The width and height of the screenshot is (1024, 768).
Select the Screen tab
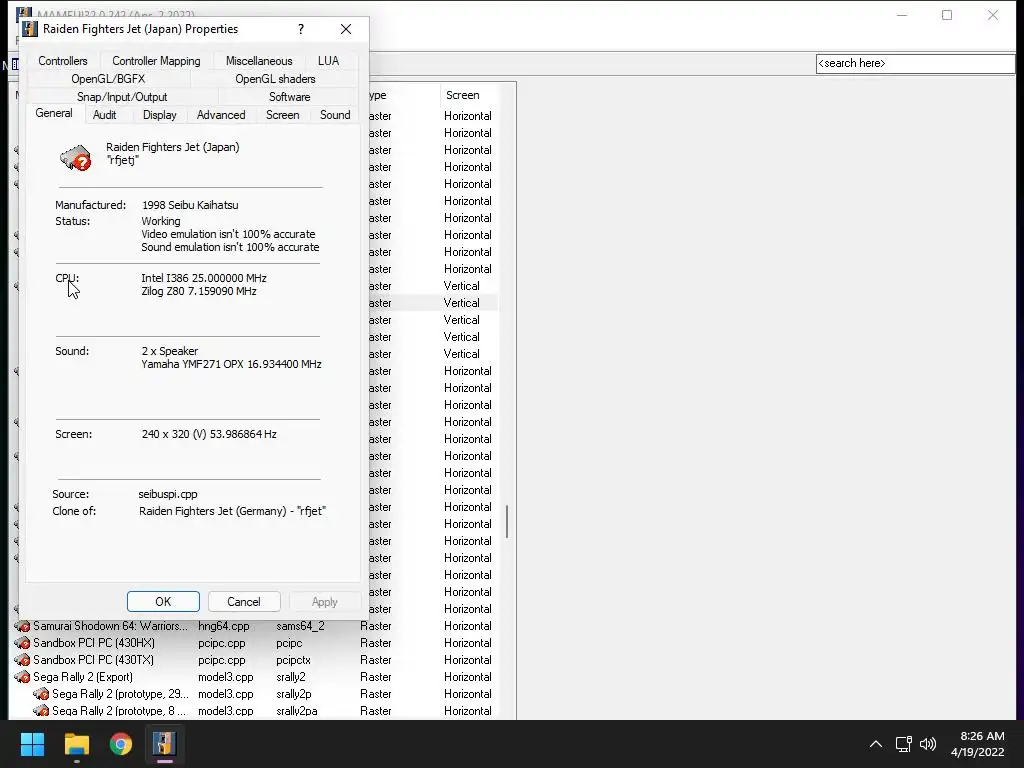pyautogui.click(x=282, y=115)
